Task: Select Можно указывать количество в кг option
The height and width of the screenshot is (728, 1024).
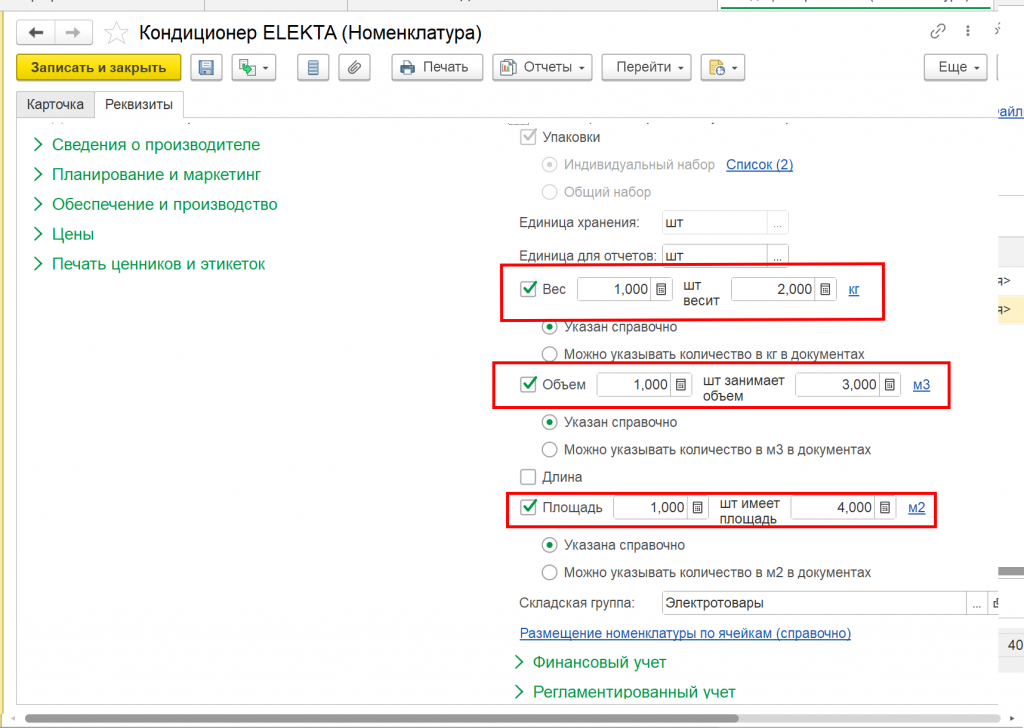Action: (549, 354)
